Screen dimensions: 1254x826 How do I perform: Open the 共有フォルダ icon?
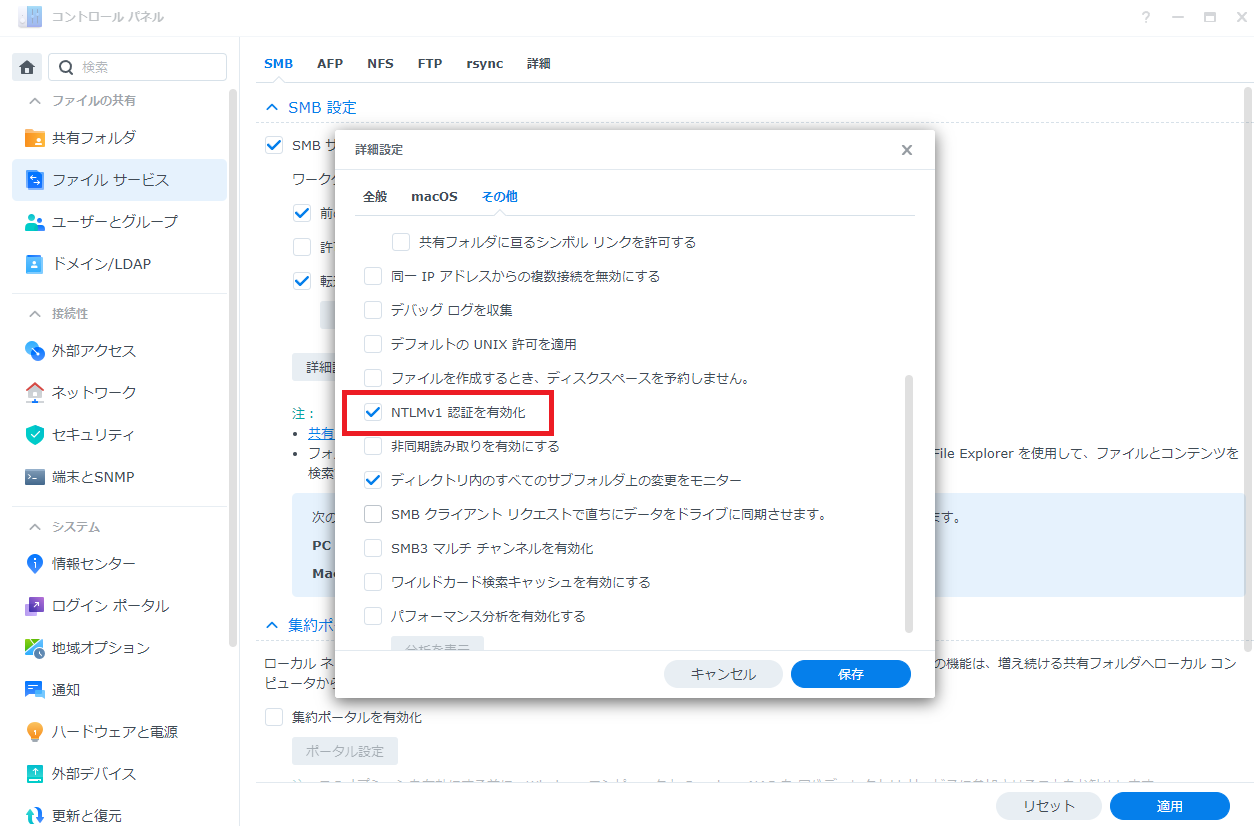click(35, 138)
